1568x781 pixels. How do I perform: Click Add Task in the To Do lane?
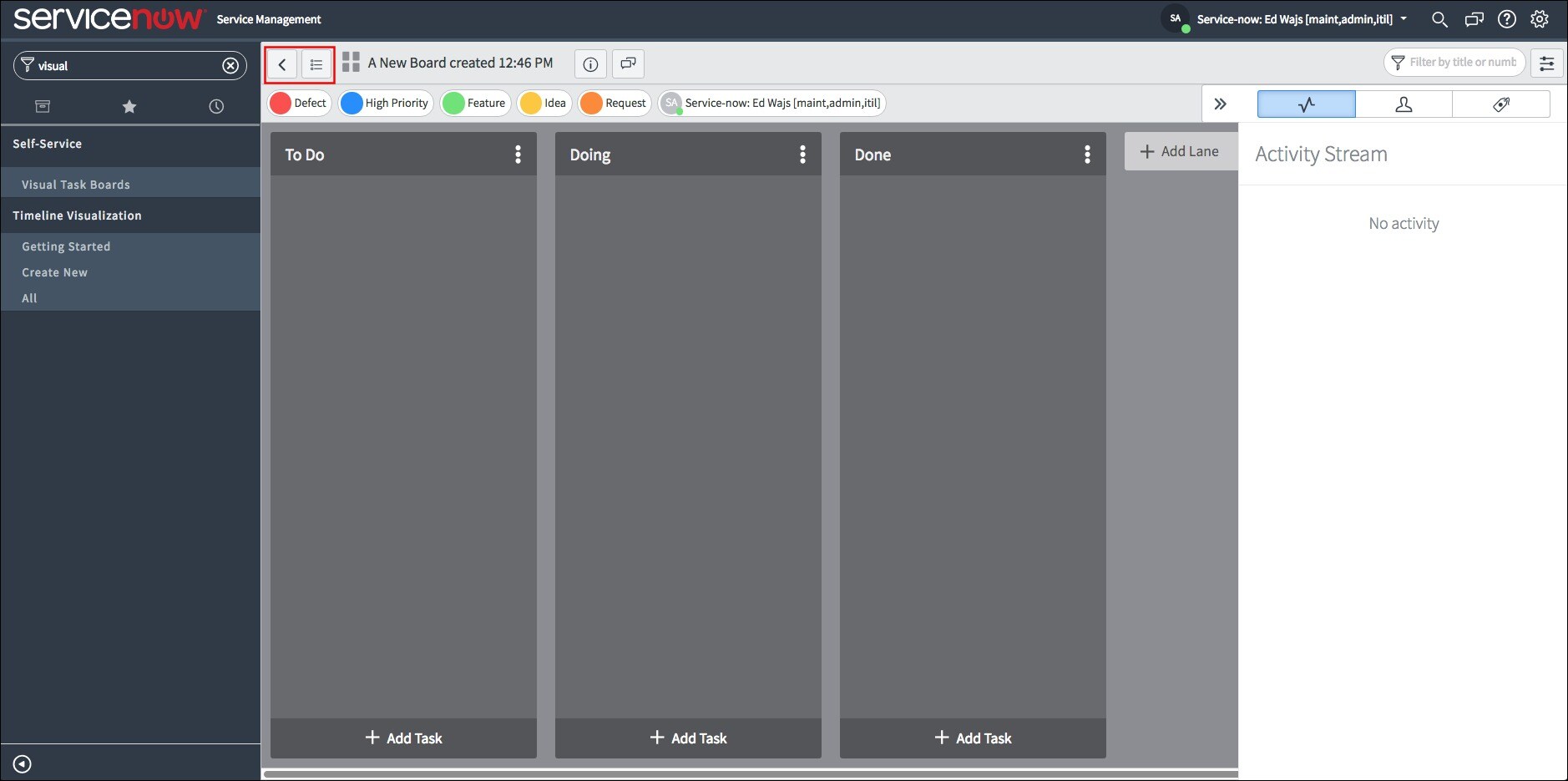tap(403, 738)
